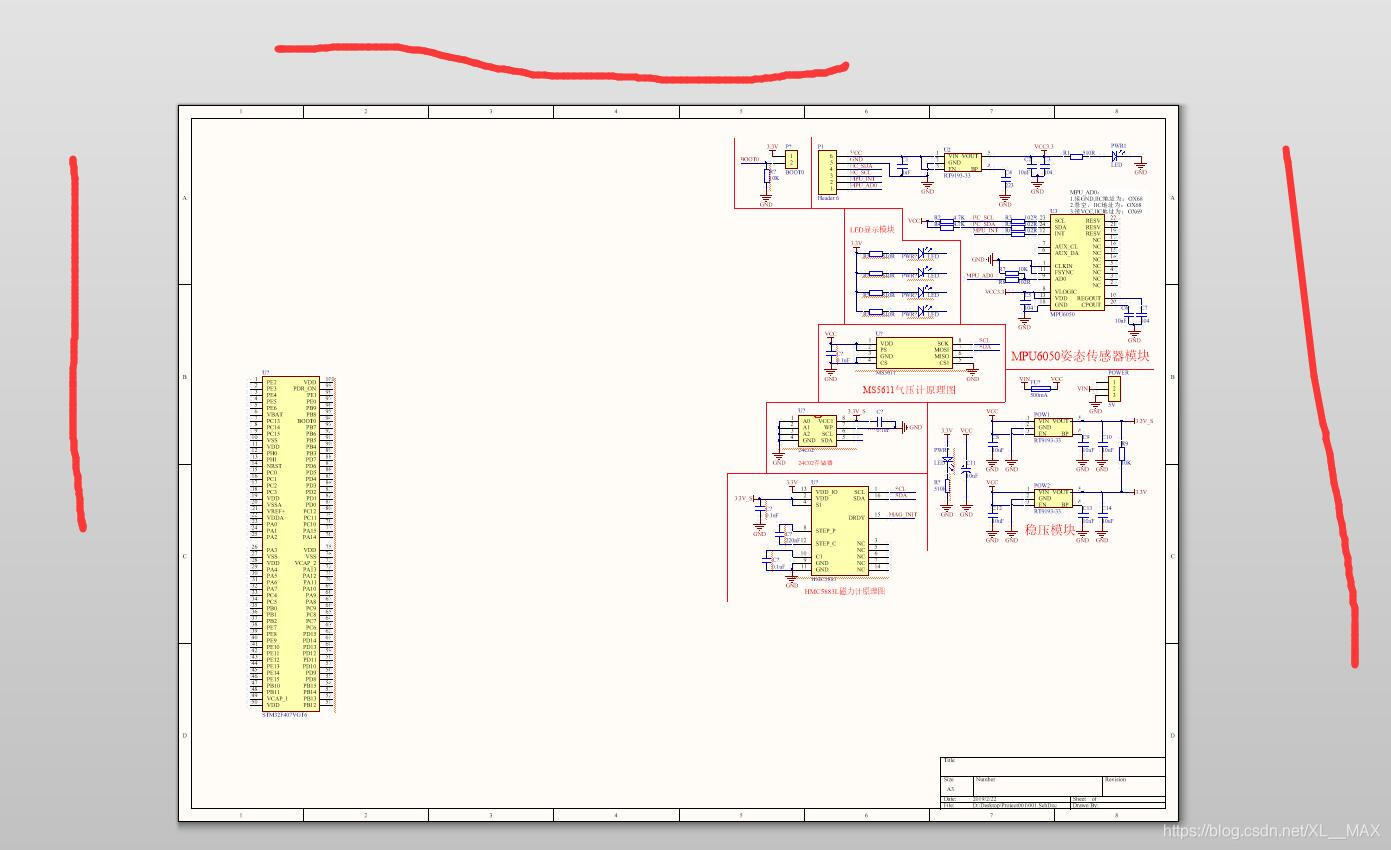Click the Title field in title block
This screenshot has width=1391, height=850.
pos(1053,766)
